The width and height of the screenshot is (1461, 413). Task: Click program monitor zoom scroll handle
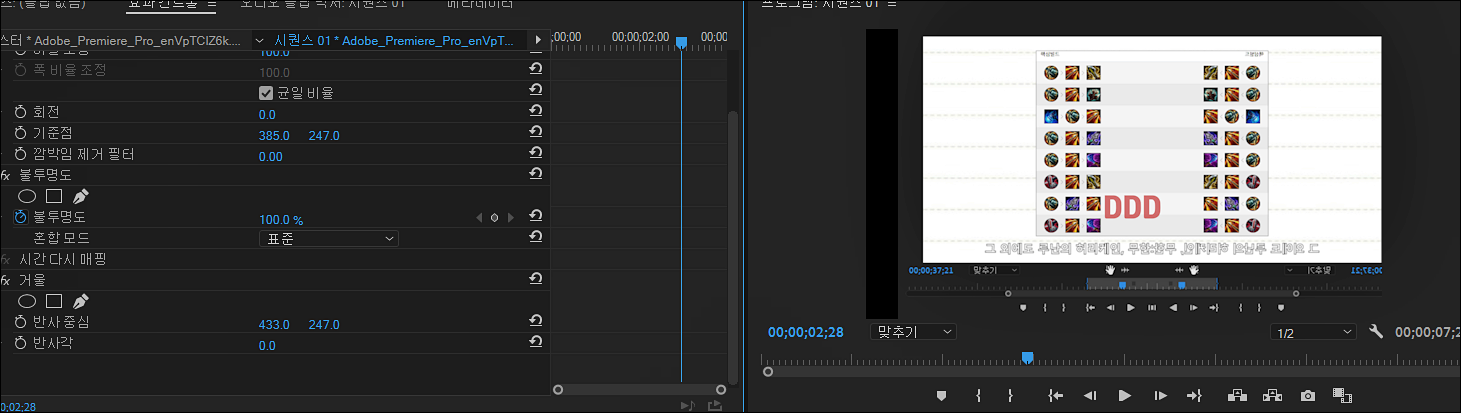768,372
